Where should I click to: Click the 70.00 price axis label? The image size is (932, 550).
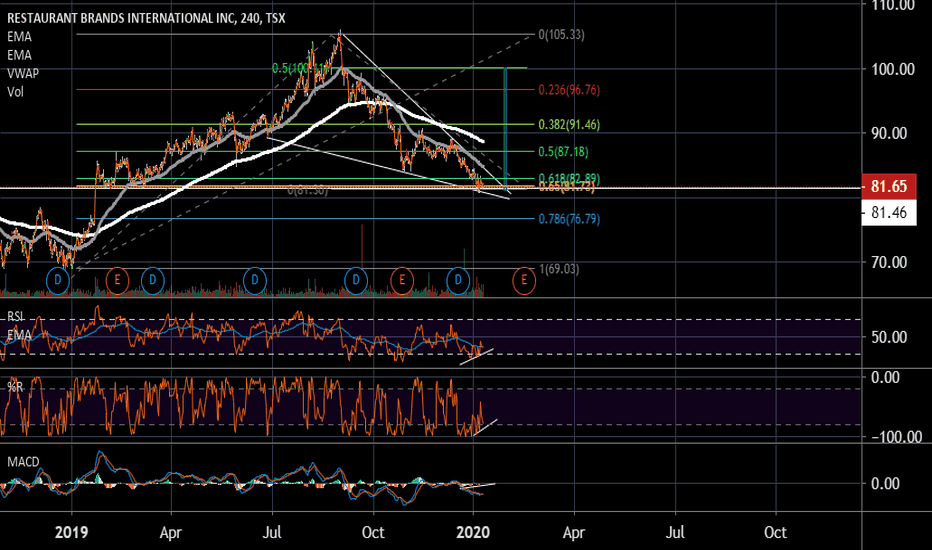pyautogui.click(x=889, y=262)
